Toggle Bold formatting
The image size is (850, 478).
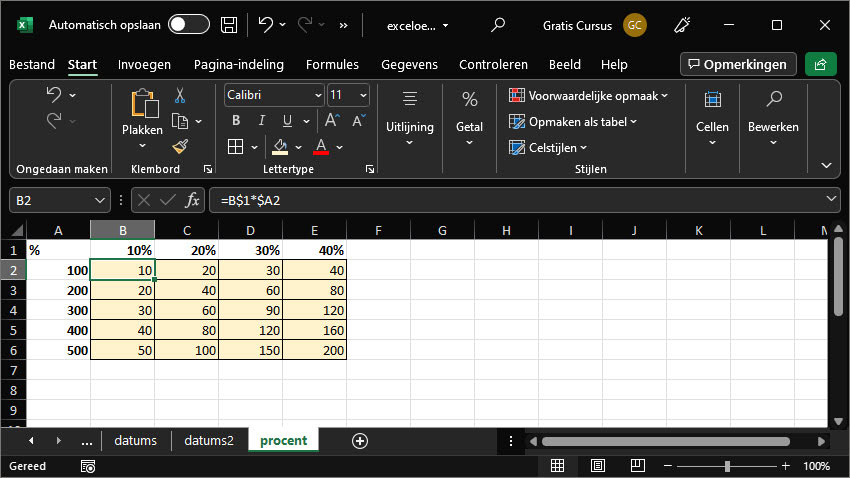tap(236, 121)
